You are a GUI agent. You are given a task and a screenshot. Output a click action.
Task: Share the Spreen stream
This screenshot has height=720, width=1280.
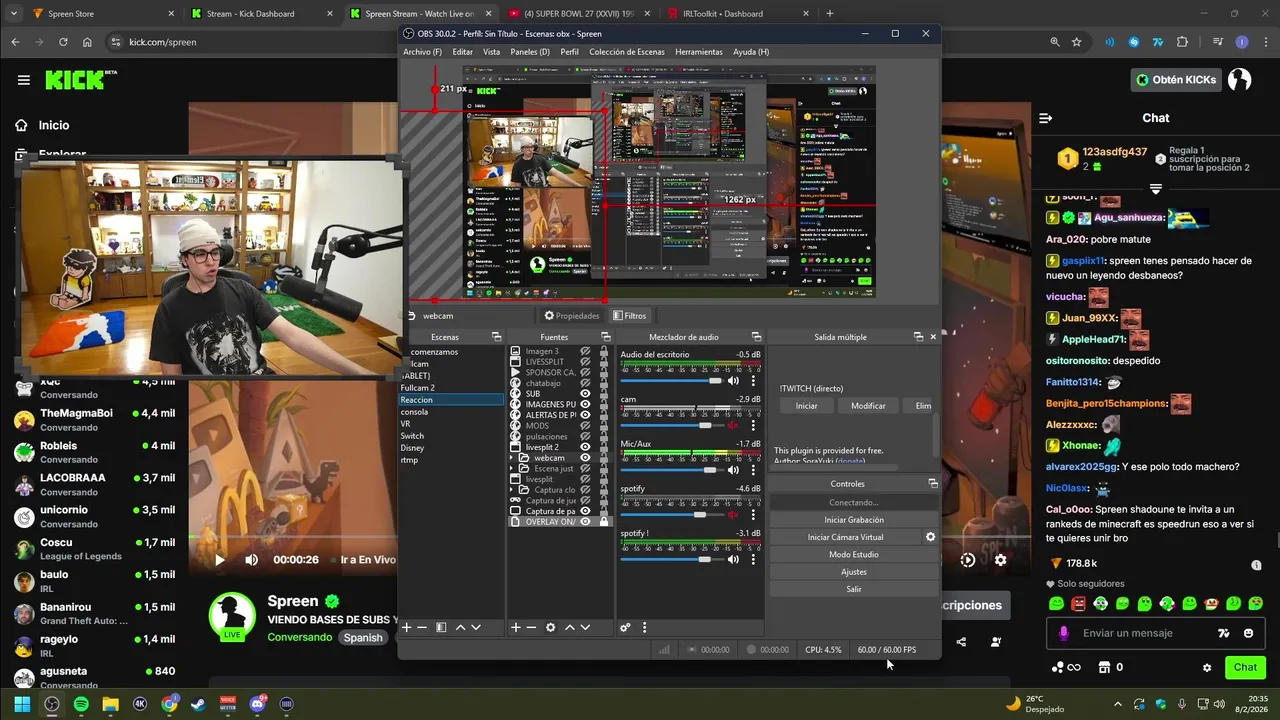point(961,642)
